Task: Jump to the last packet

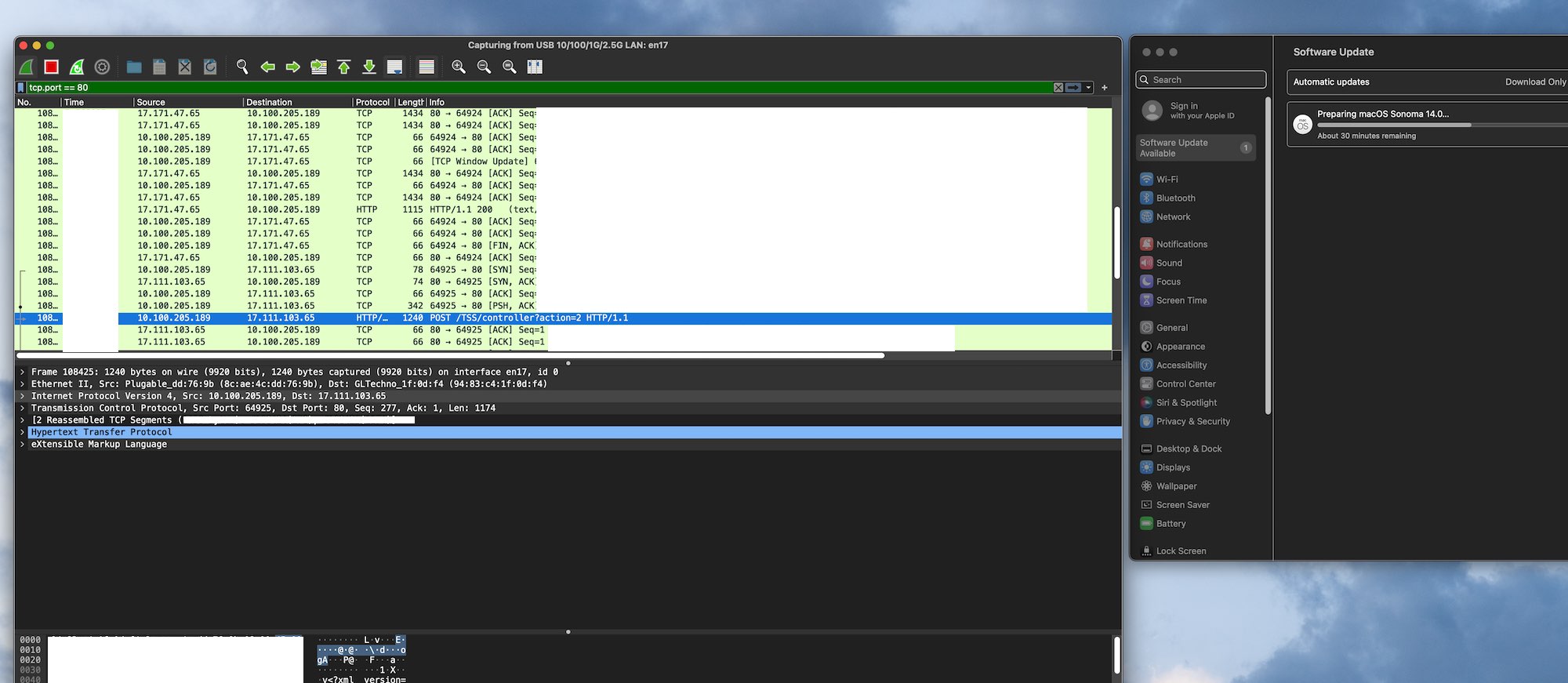Action: point(369,67)
